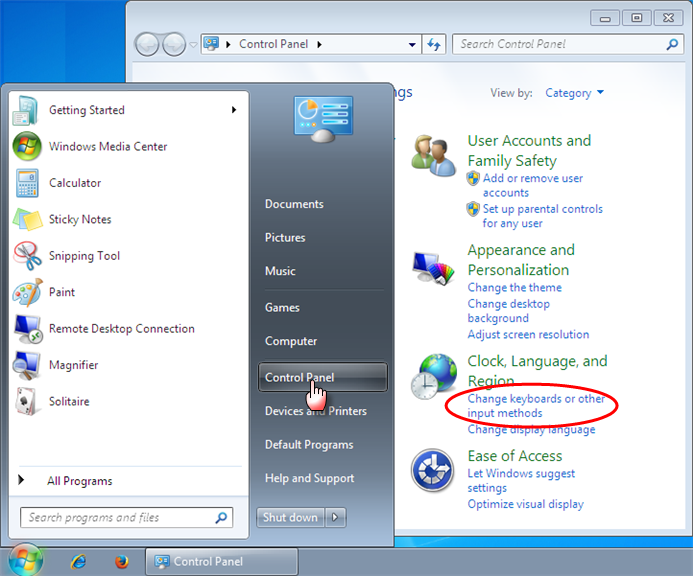Open the recent pages dropdown next to Forward
Viewport: 693px width, 576px height.
tap(193, 44)
